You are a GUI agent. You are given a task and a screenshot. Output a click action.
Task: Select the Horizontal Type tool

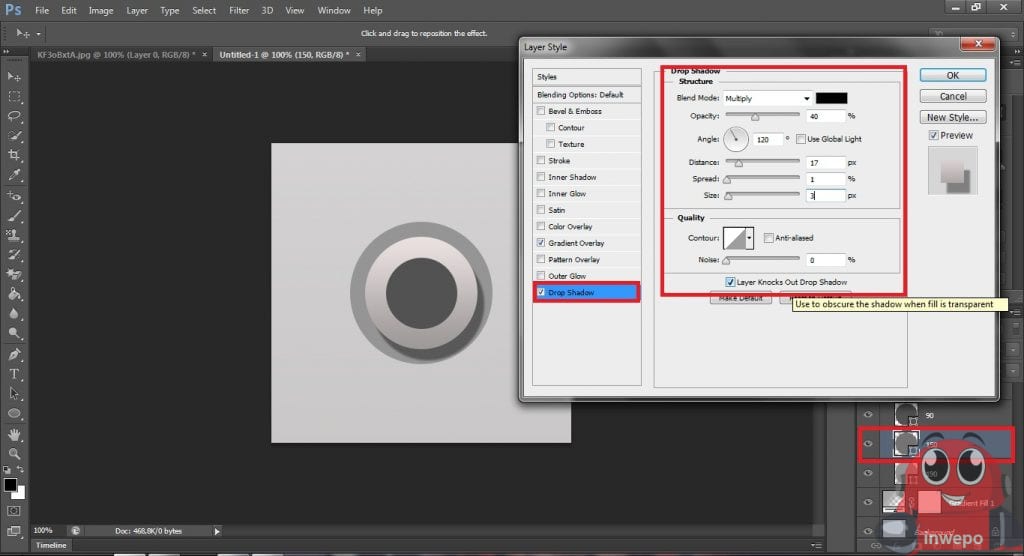[14, 374]
